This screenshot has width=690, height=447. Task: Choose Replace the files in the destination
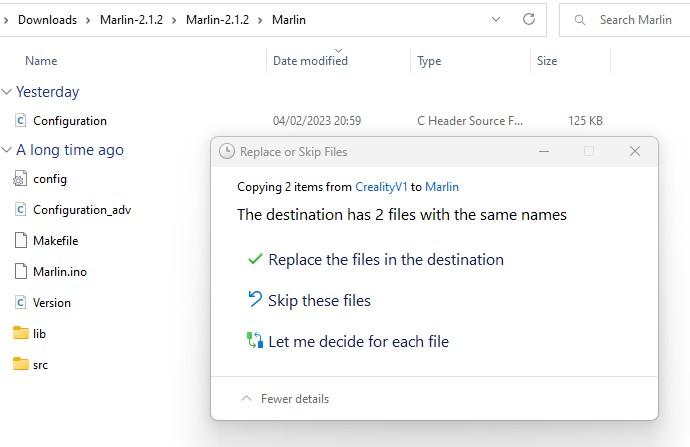tap(385, 260)
